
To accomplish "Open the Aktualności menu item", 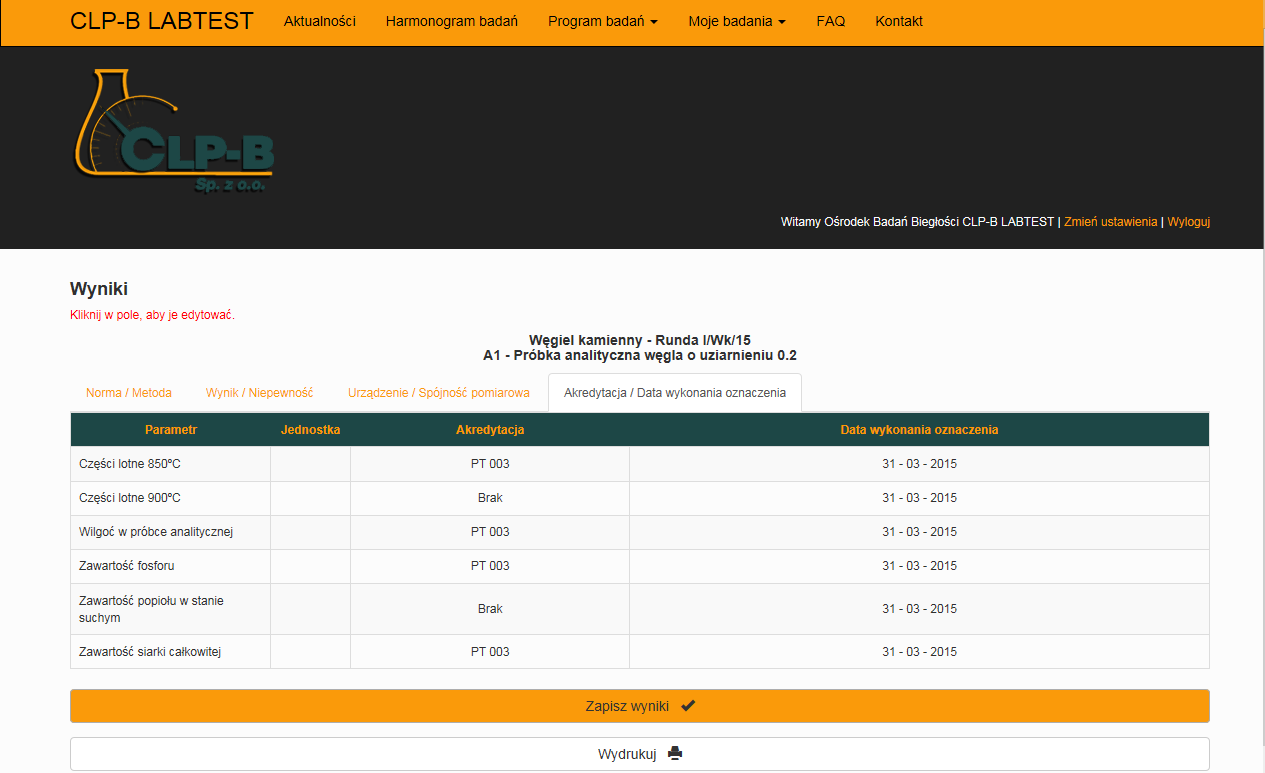I will pos(320,21).
